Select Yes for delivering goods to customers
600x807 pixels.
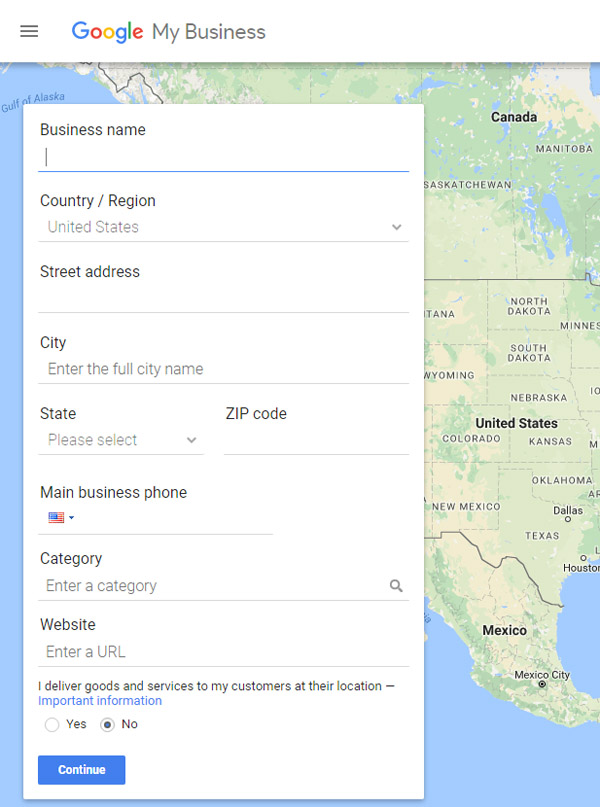(51, 725)
